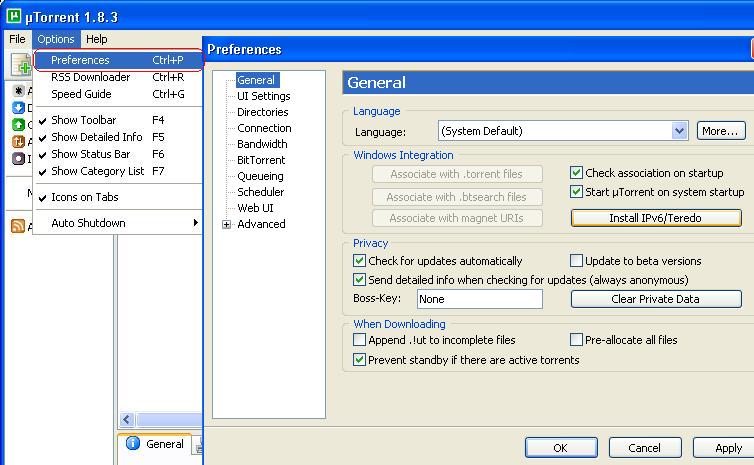
Task: Enable Update to beta versions
Action: tap(576, 261)
